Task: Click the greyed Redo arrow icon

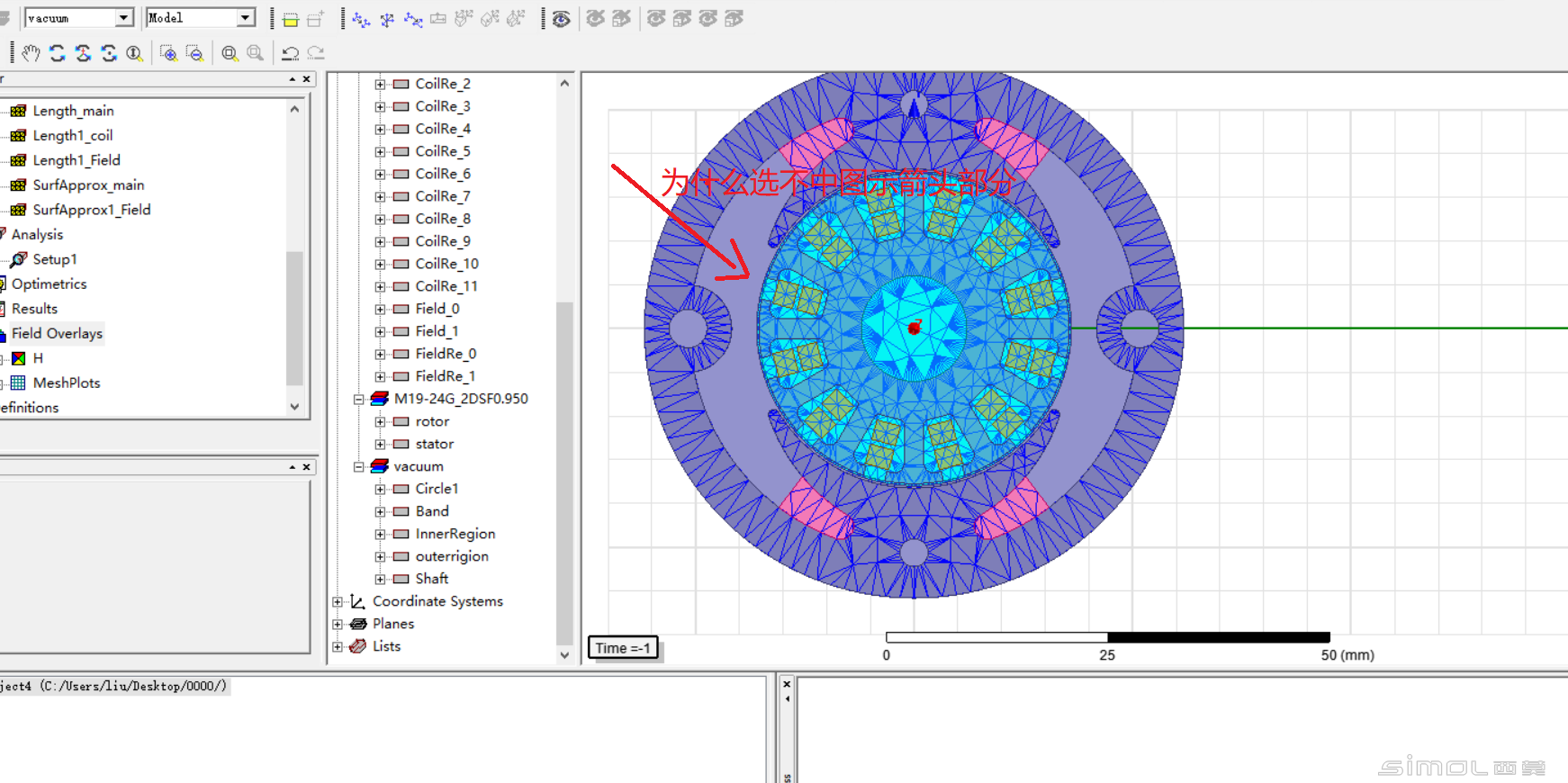Action: tap(316, 53)
